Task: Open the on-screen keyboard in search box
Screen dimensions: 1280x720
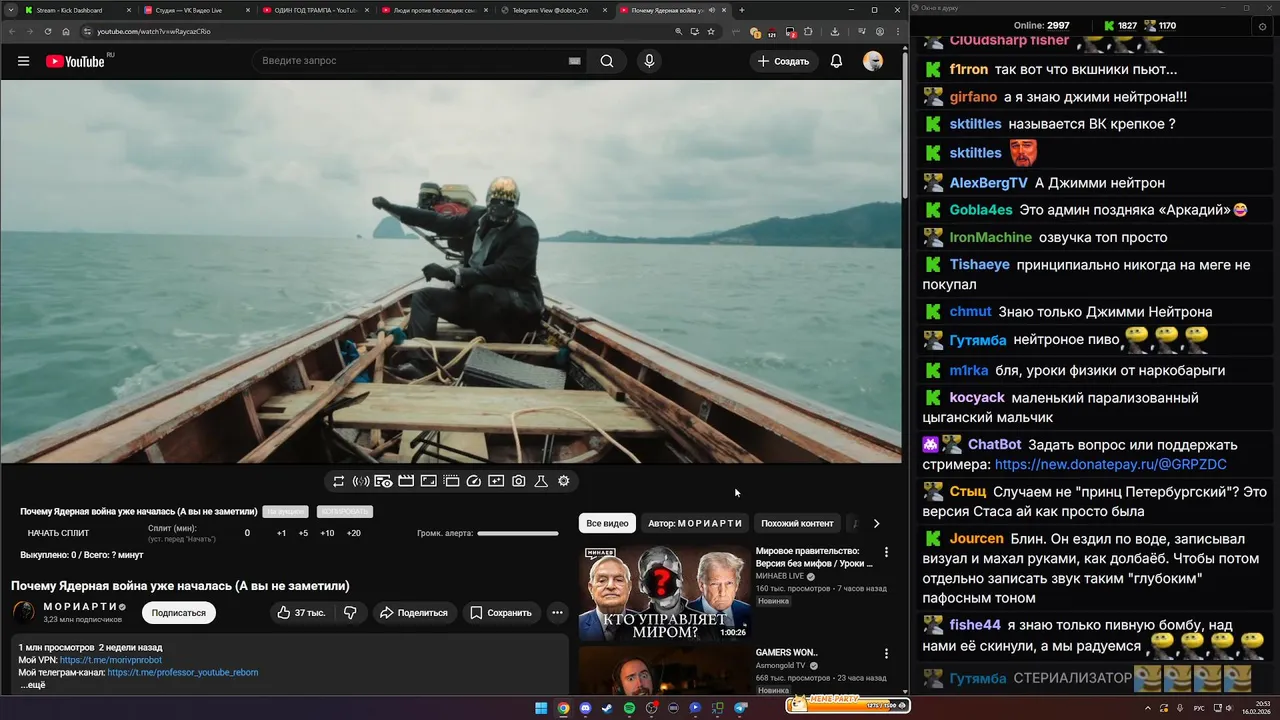Action: pyautogui.click(x=575, y=61)
